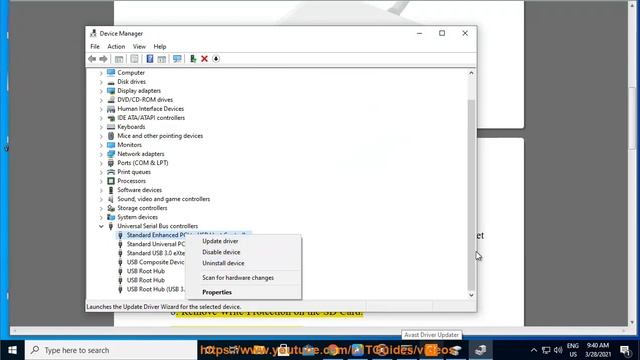The image size is (640, 360).
Task: Choose Scan for hardware changes in context menu
Action: coord(244,278)
